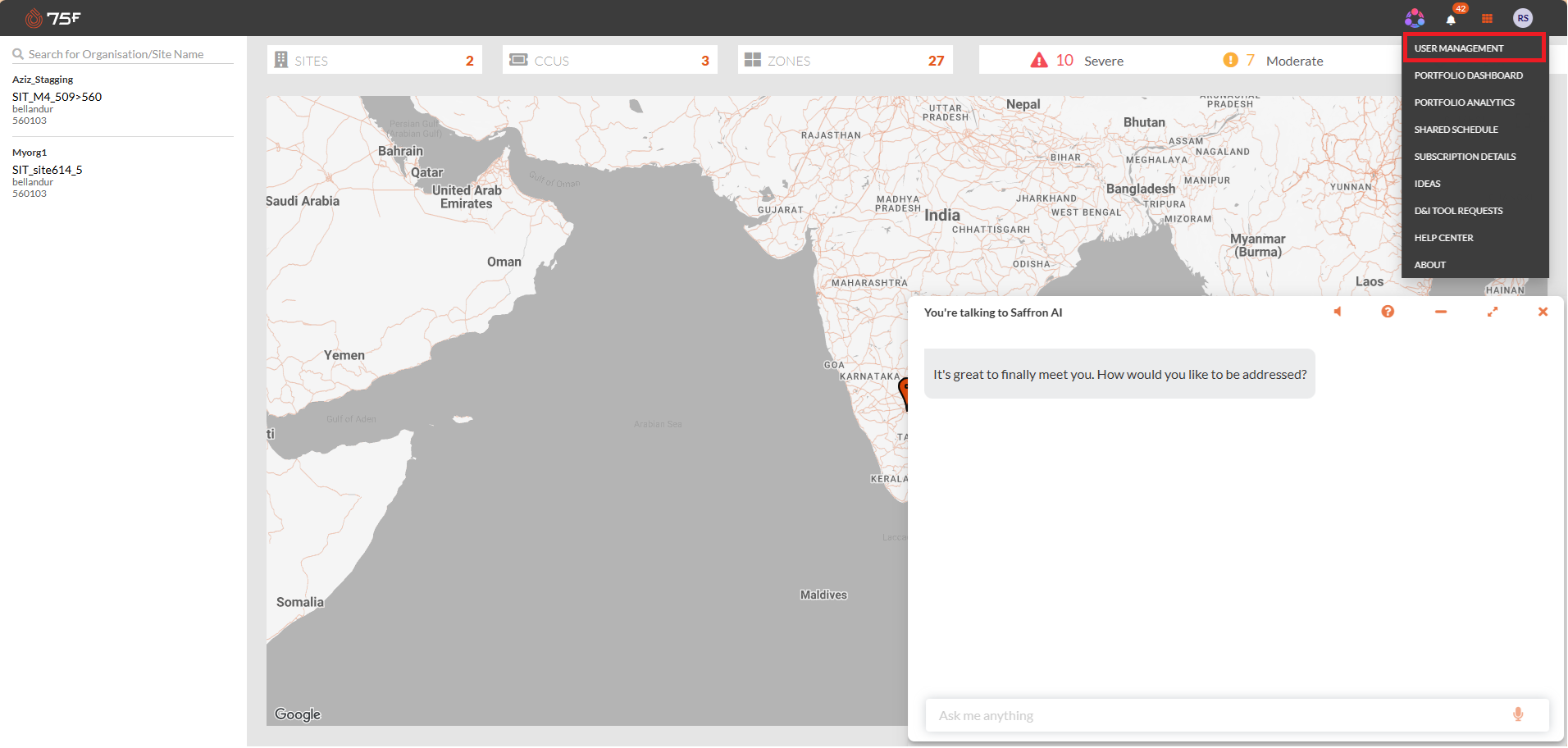
Task: Open the CCUs count card
Action: coord(610,60)
